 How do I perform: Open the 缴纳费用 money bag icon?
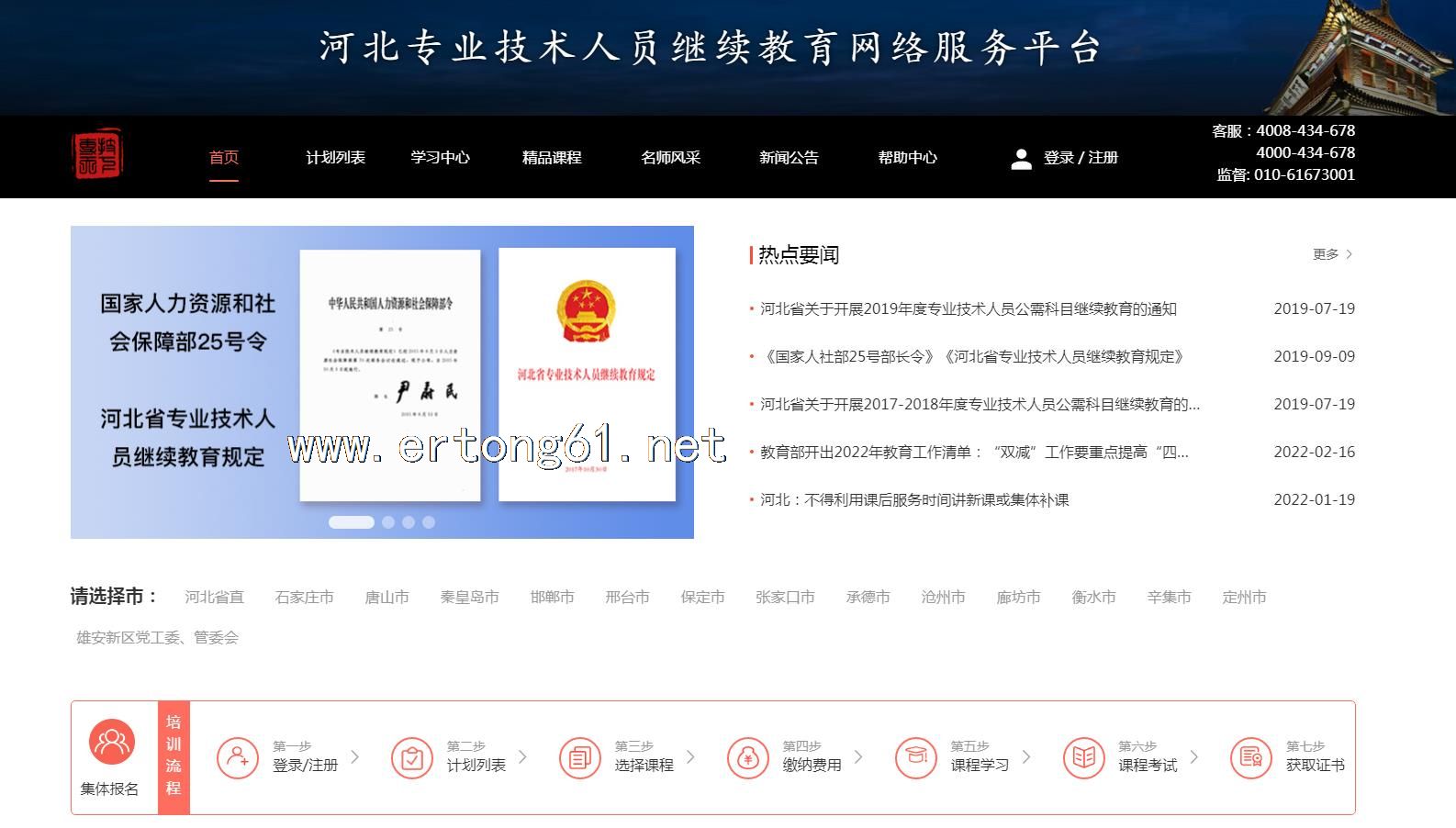(747, 758)
